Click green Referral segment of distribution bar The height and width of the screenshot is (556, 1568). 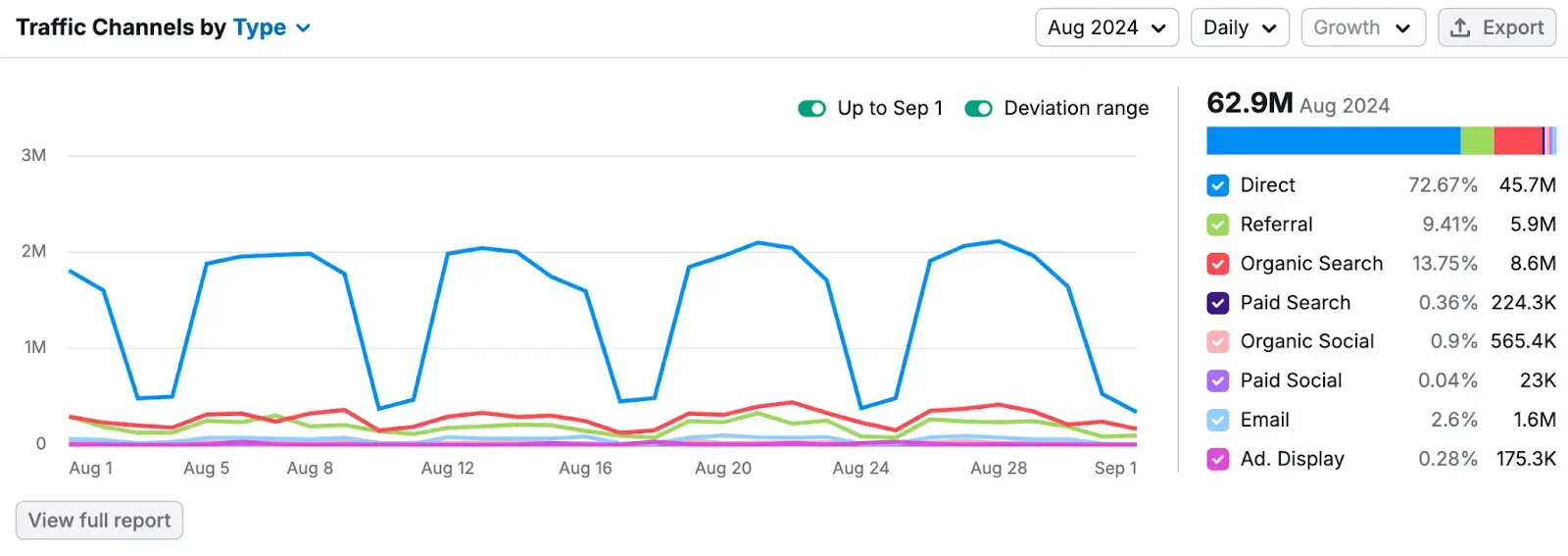tap(1478, 140)
